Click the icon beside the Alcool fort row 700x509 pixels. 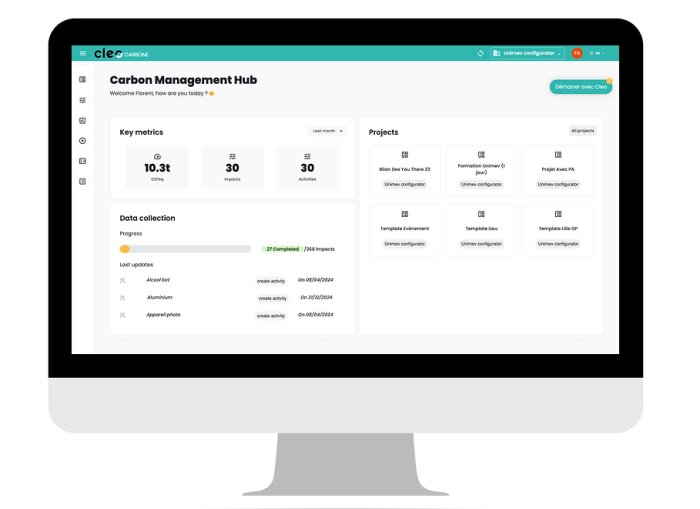123,280
